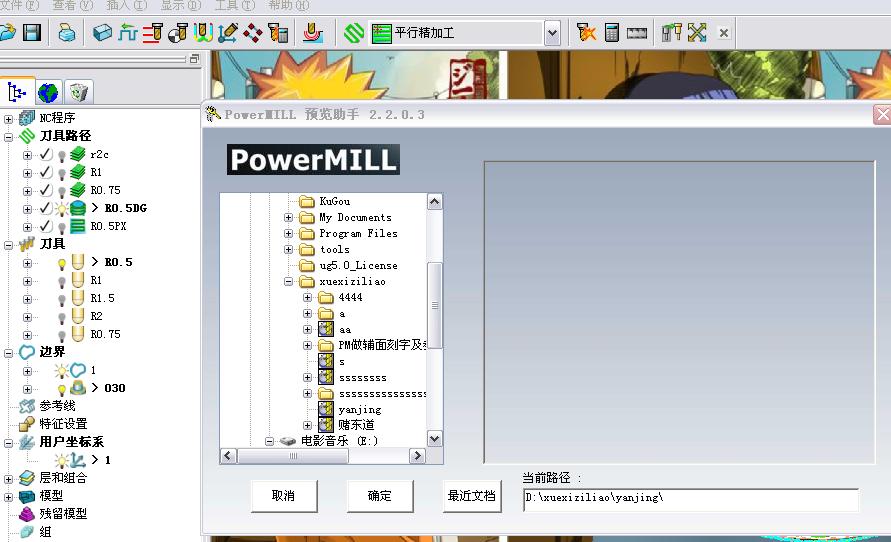Expand the 模型 tree node
Image resolution: width=891 pixels, height=542 pixels.
(9, 497)
